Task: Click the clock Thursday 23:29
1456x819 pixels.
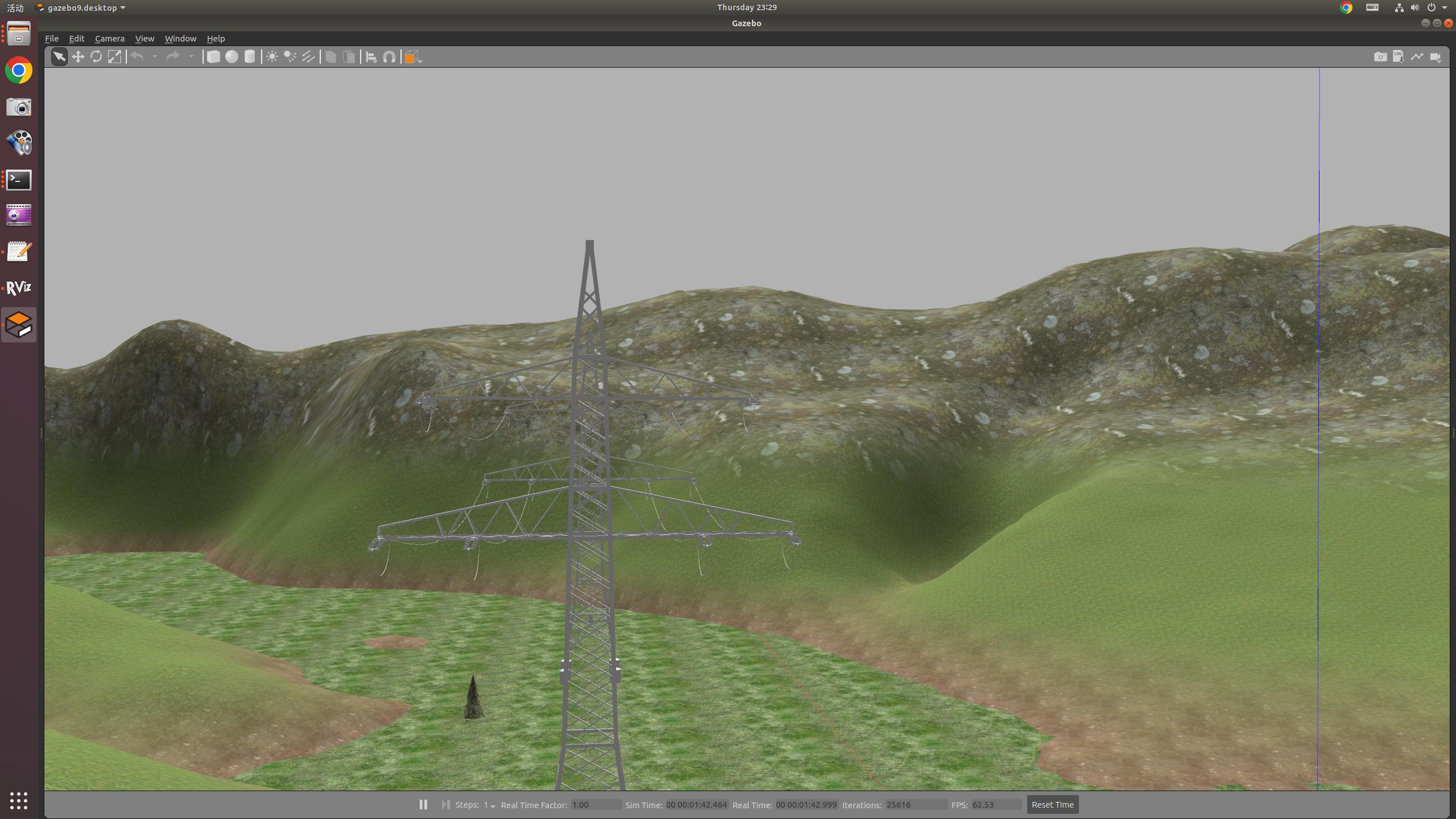Action: [747, 7]
